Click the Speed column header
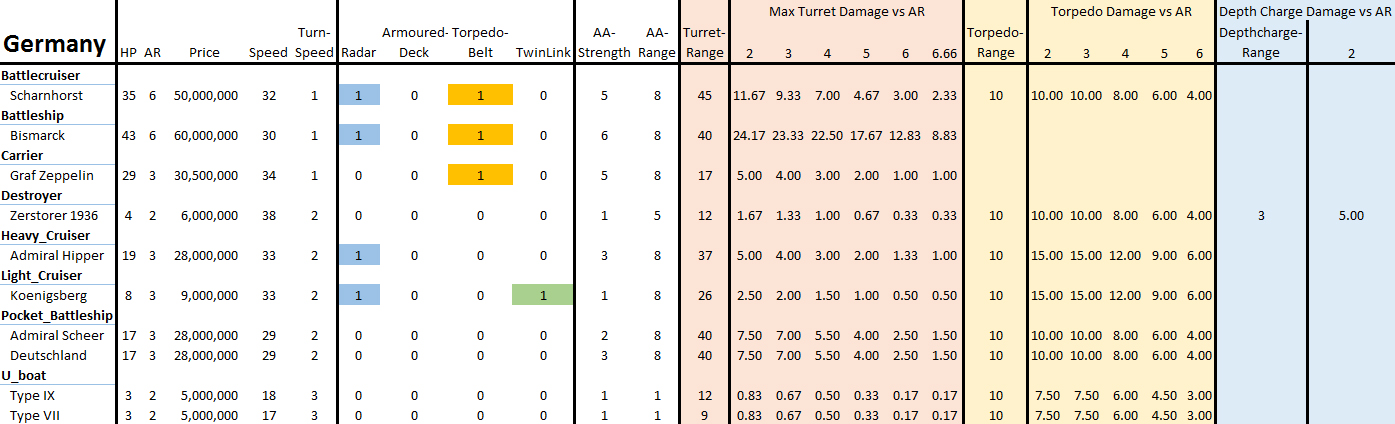The width and height of the screenshot is (1395, 424). pos(268,53)
